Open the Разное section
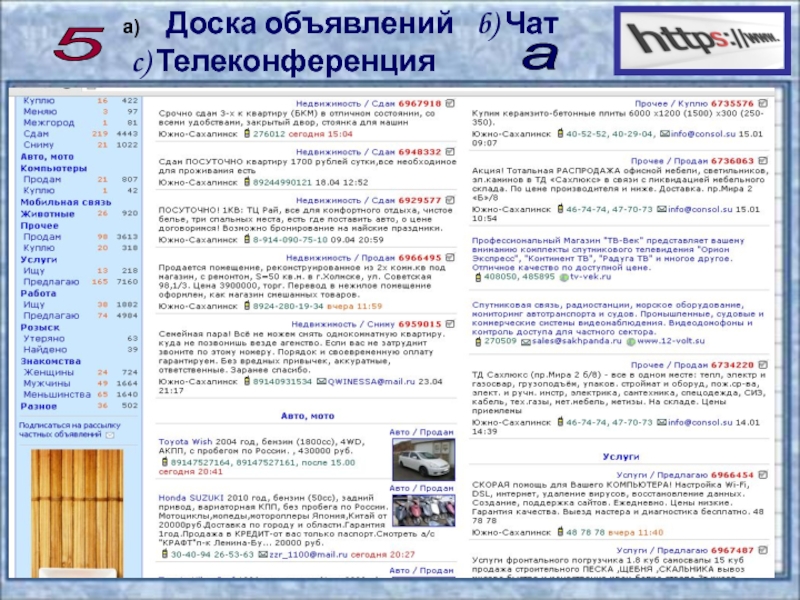This screenshot has width=800, height=600. click(39, 407)
